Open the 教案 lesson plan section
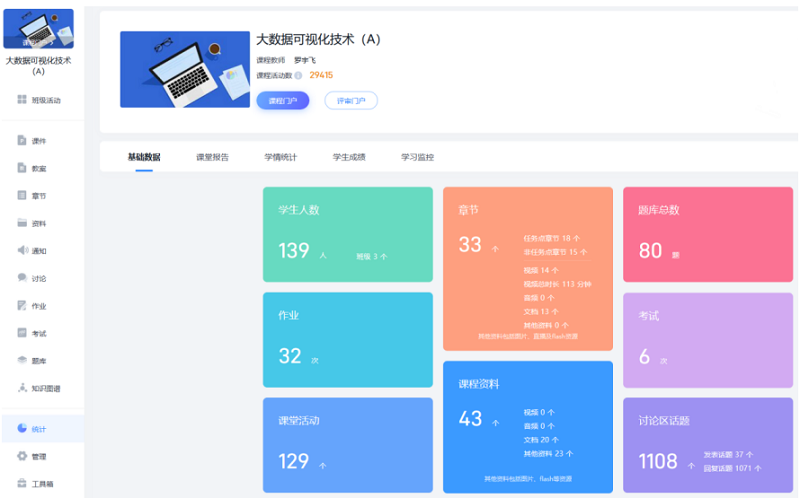Image resolution: width=800 pixels, height=498 pixels. point(22,168)
